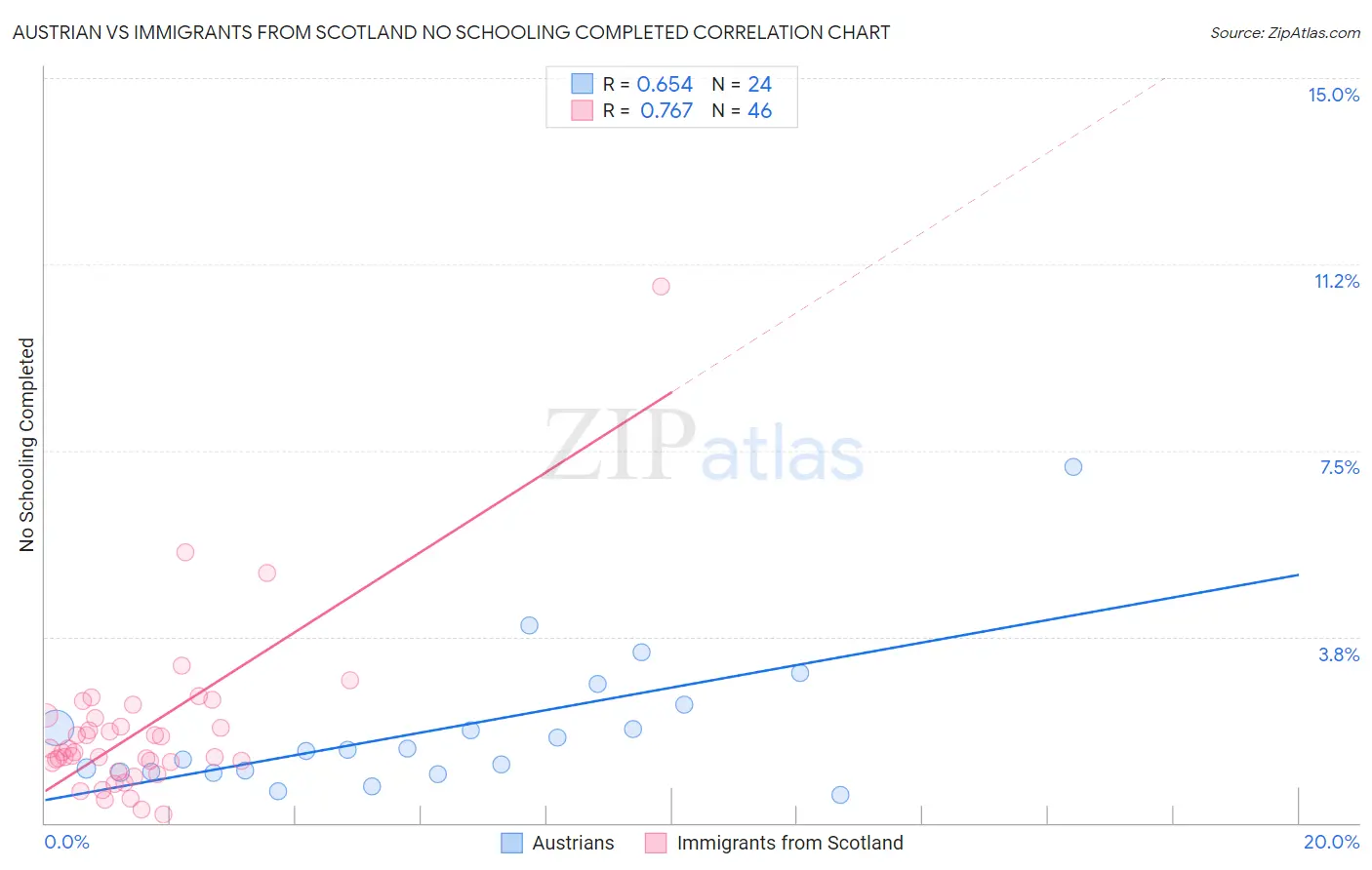Click the ZIPatlas watermark logo
Viewport: 1372px width, 870px height.
(x=704, y=446)
